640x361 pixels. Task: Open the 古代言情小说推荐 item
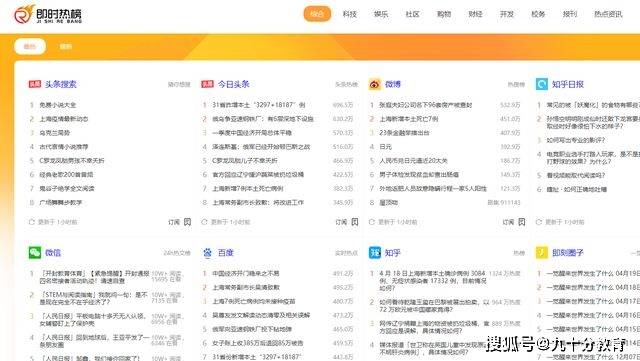(x=63, y=147)
